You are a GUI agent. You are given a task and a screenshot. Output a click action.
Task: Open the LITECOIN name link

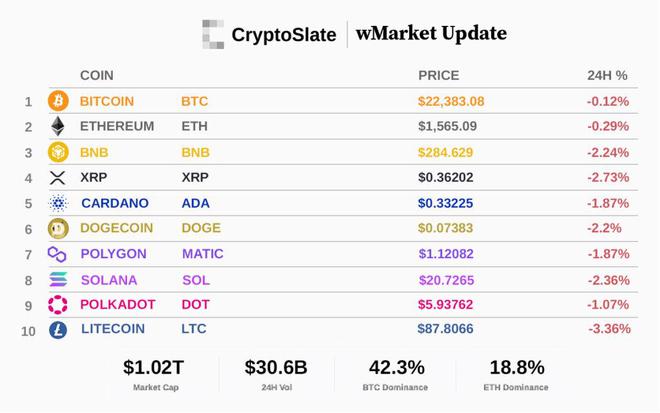[113, 329]
